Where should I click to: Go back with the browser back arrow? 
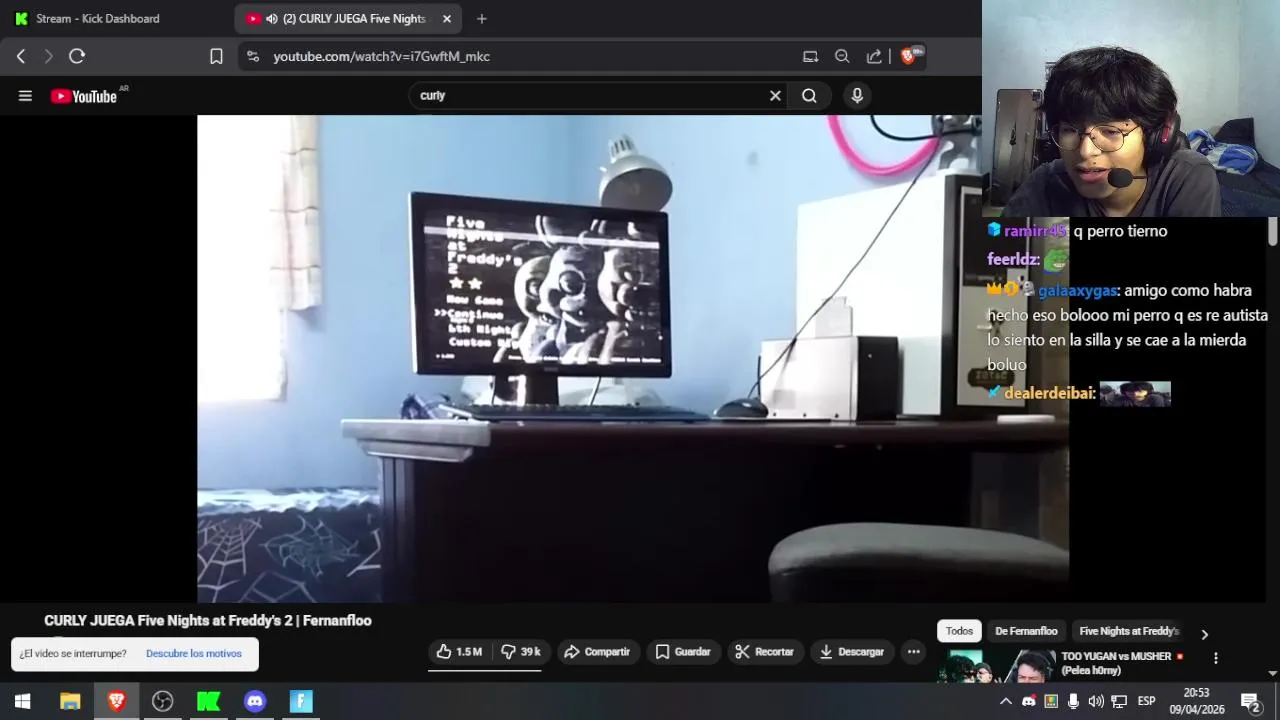click(21, 56)
